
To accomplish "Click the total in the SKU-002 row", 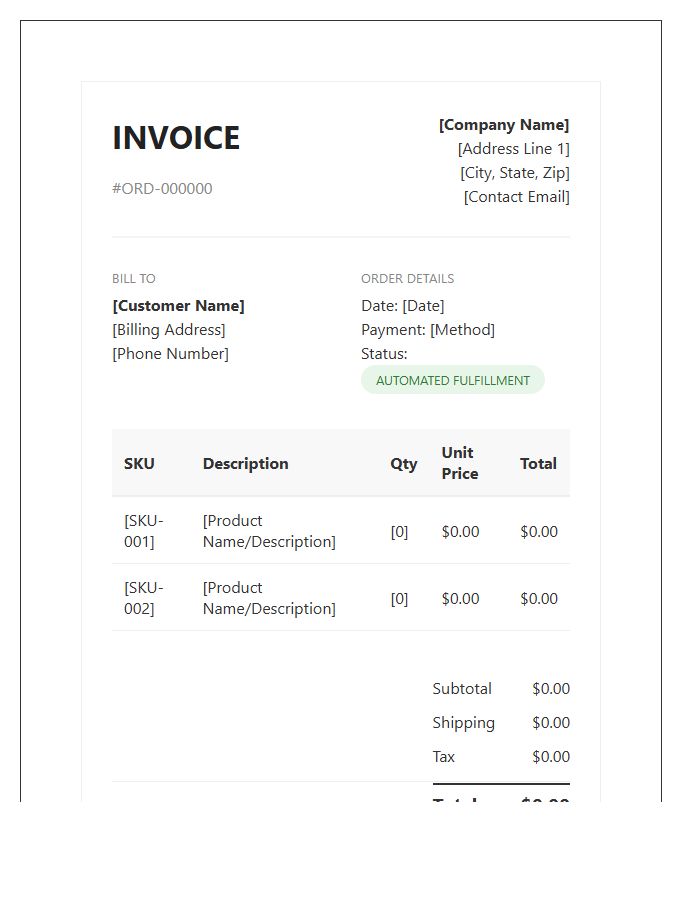I will (539, 599).
